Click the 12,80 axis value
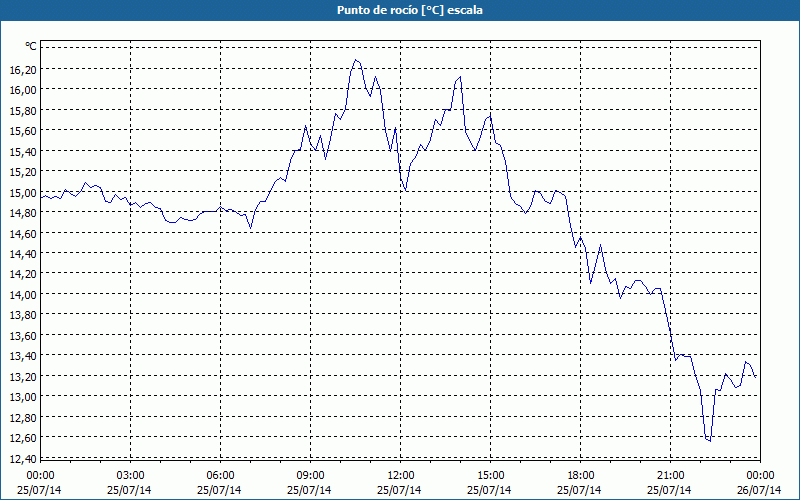This screenshot has width=800, height=500. tap(23, 417)
